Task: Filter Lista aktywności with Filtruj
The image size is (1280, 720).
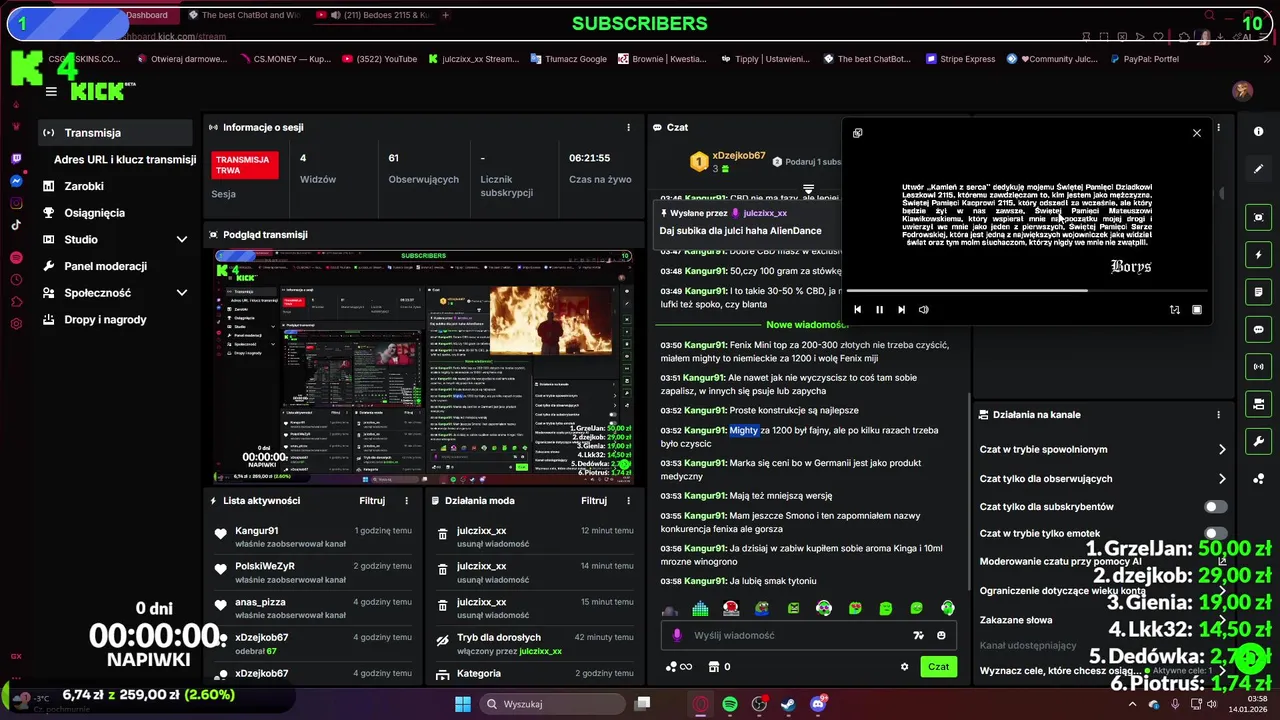Action: pyautogui.click(x=372, y=501)
